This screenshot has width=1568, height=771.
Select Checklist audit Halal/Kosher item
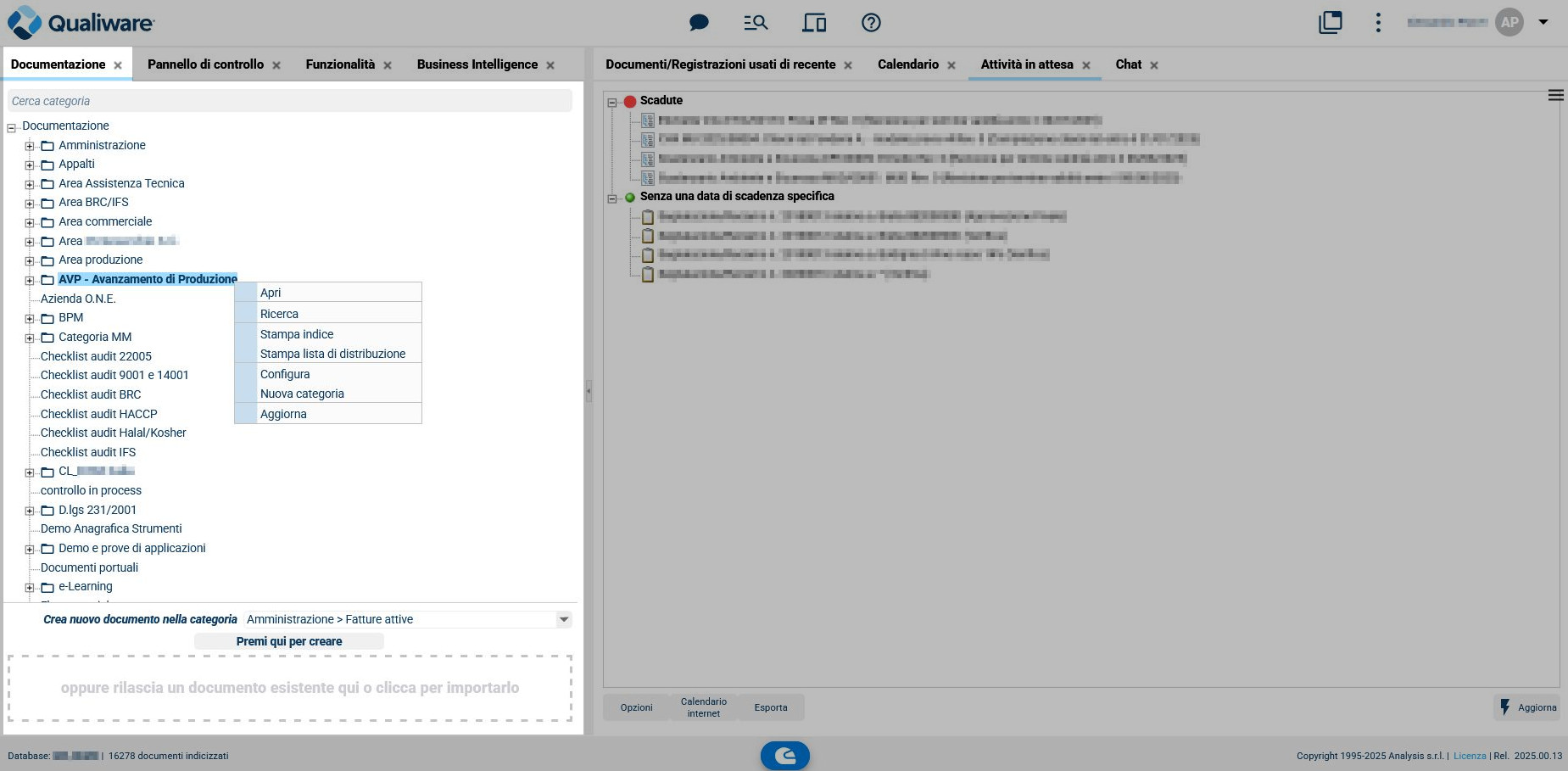coord(114,433)
